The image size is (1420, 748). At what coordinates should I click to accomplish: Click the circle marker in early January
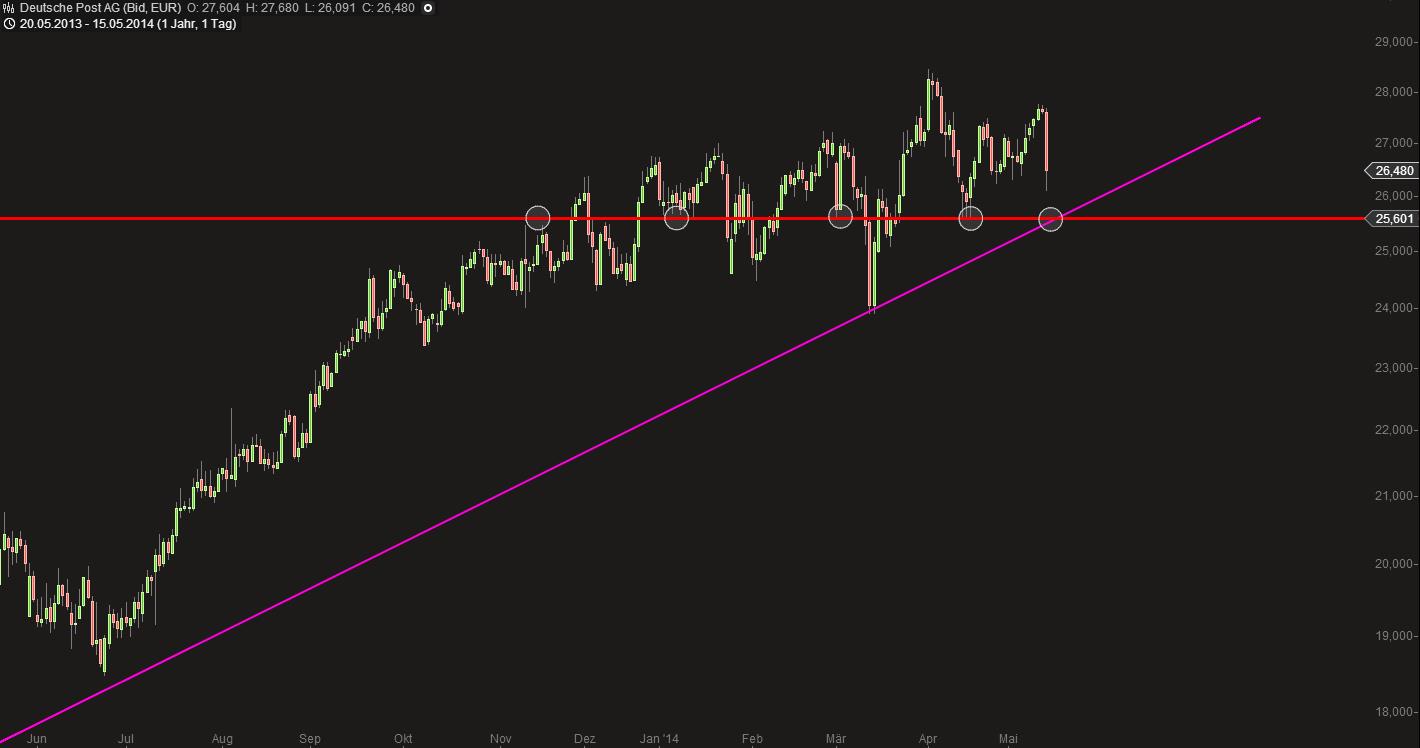click(677, 218)
